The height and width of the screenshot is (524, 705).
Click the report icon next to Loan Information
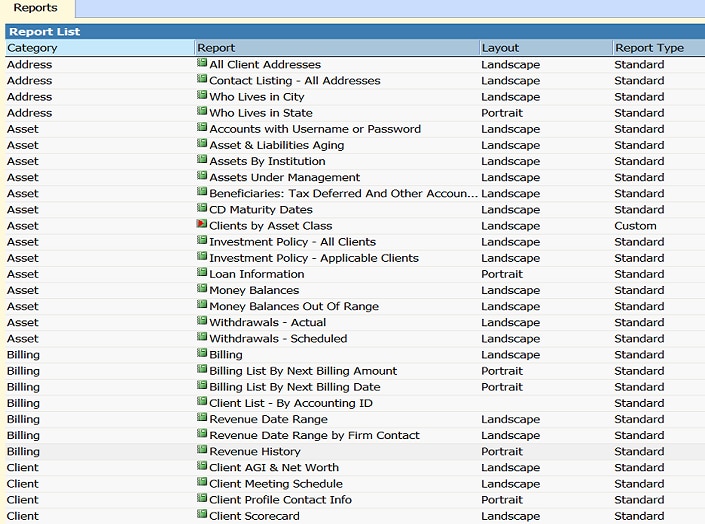point(202,273)
